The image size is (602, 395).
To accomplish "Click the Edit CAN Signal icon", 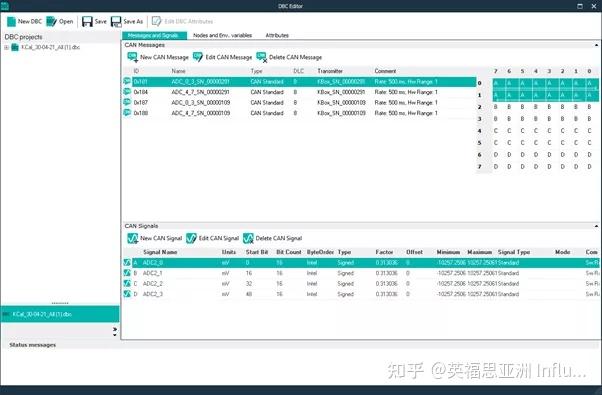I will point(191,238).
